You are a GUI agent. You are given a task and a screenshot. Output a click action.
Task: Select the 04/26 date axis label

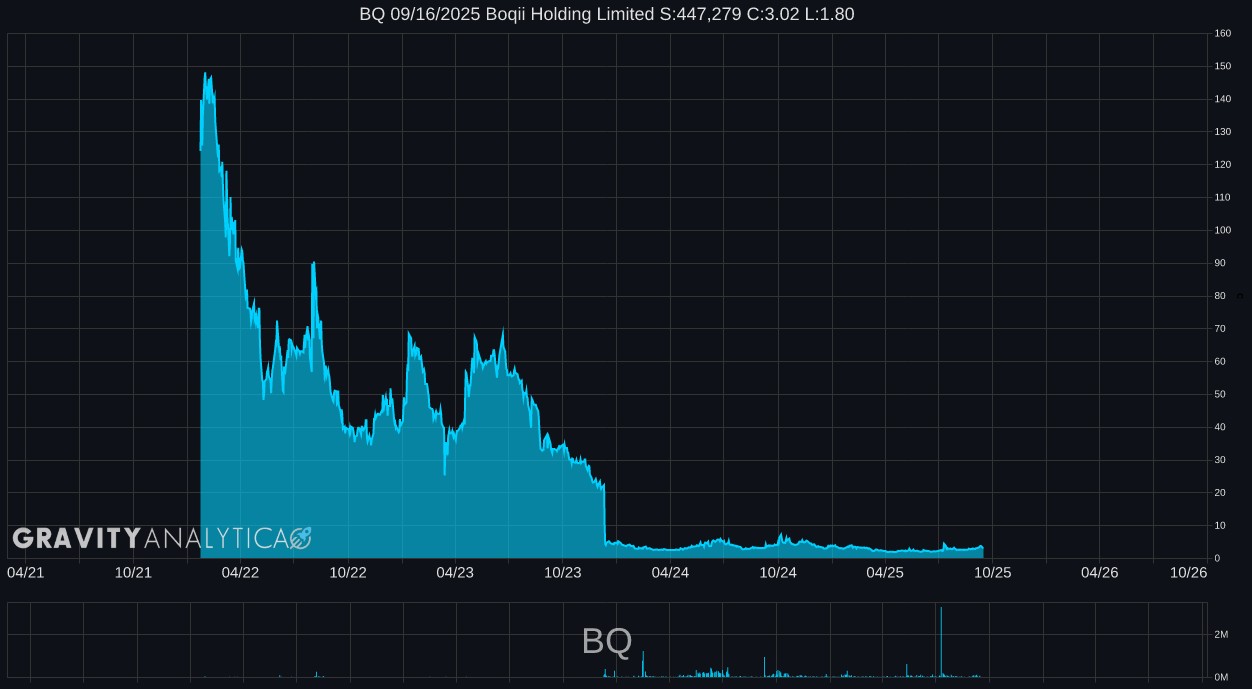1100,572
